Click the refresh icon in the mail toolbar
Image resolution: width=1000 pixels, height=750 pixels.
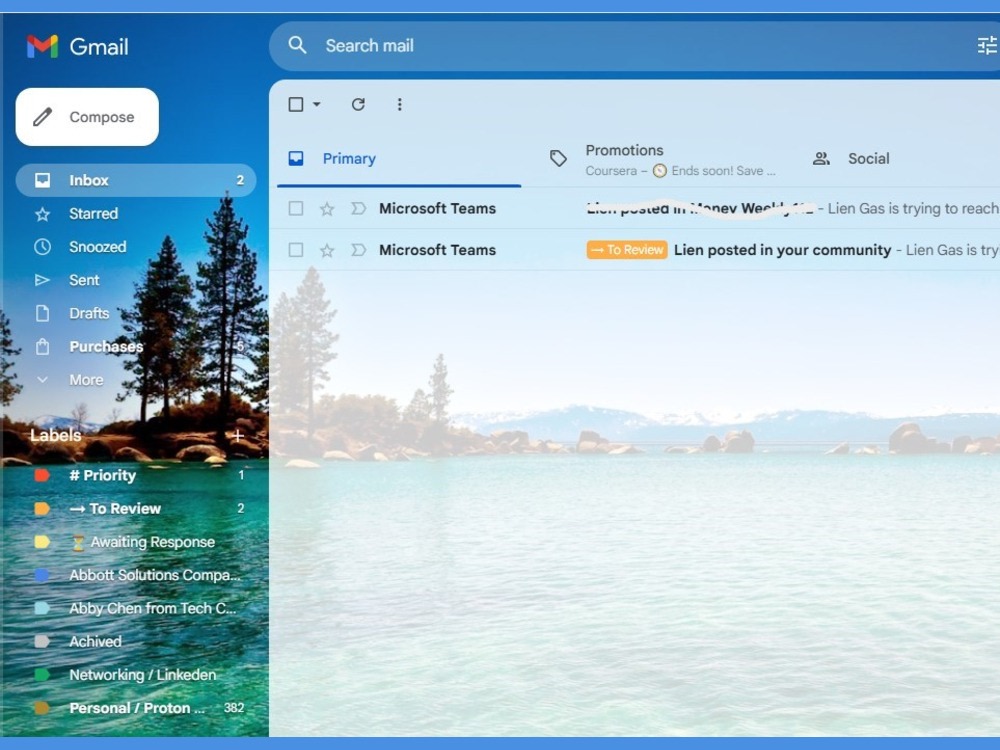pos(358,104)
